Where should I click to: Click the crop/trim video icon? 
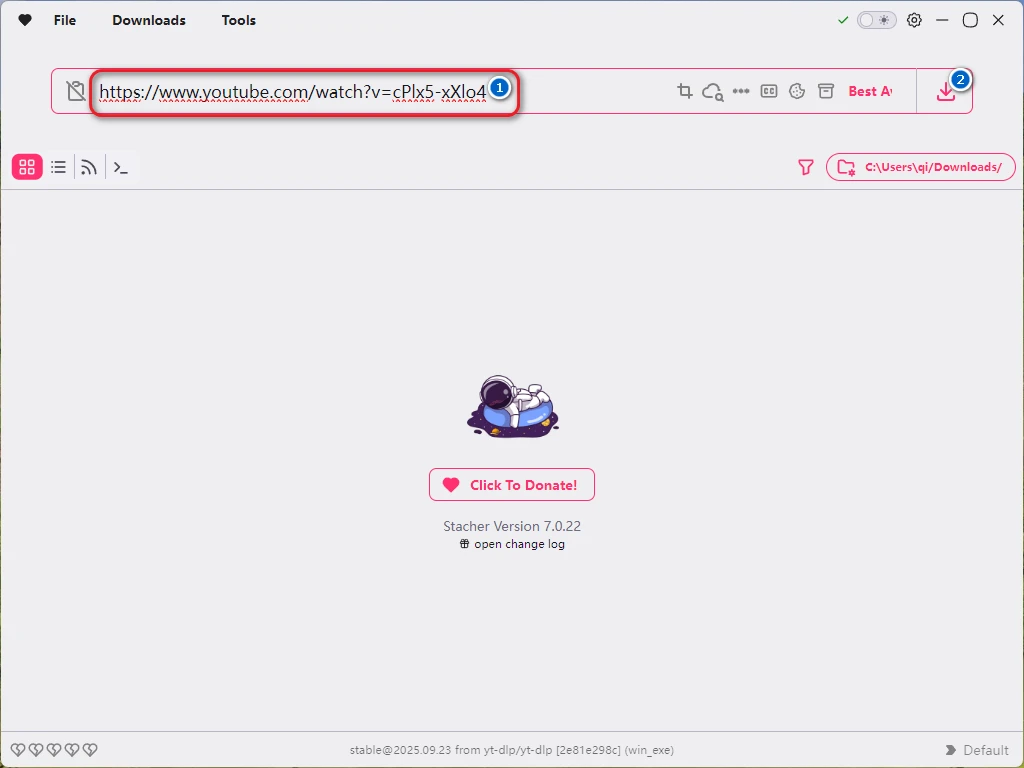(x=685, y=91)
